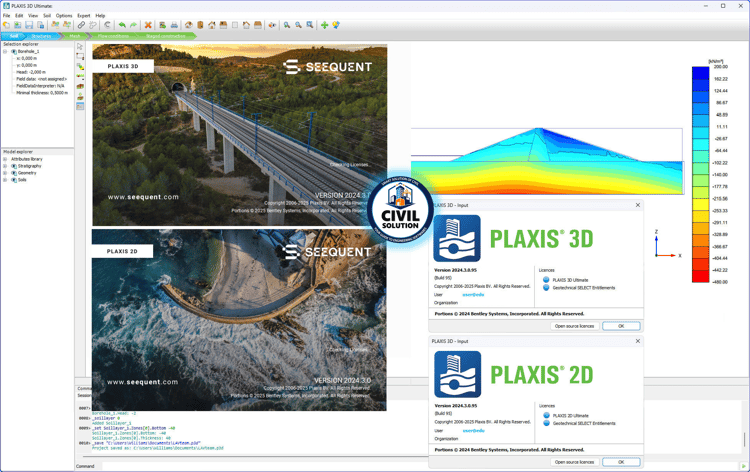Switch to the Structures mode tab

click(42, 36)
